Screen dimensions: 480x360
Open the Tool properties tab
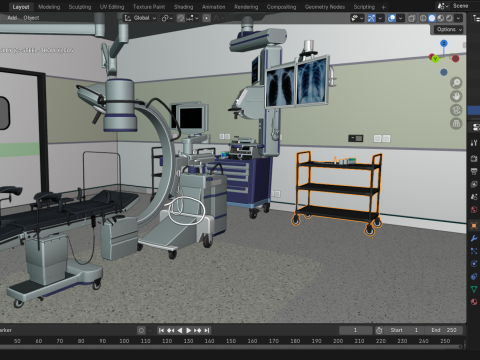pyautogui.click(x=474, y=143)
